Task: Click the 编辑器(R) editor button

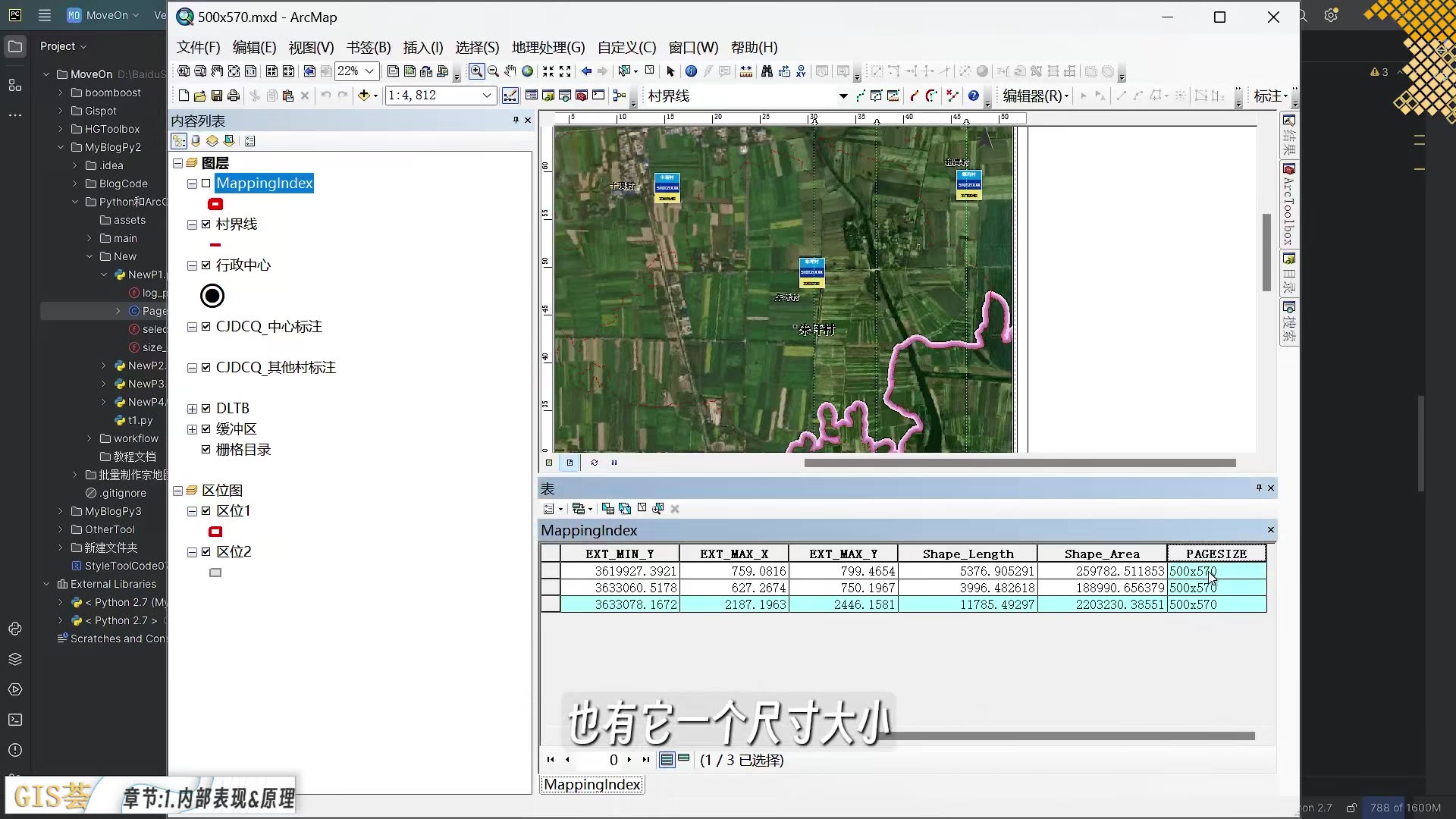Action: tap(1031, 96)
